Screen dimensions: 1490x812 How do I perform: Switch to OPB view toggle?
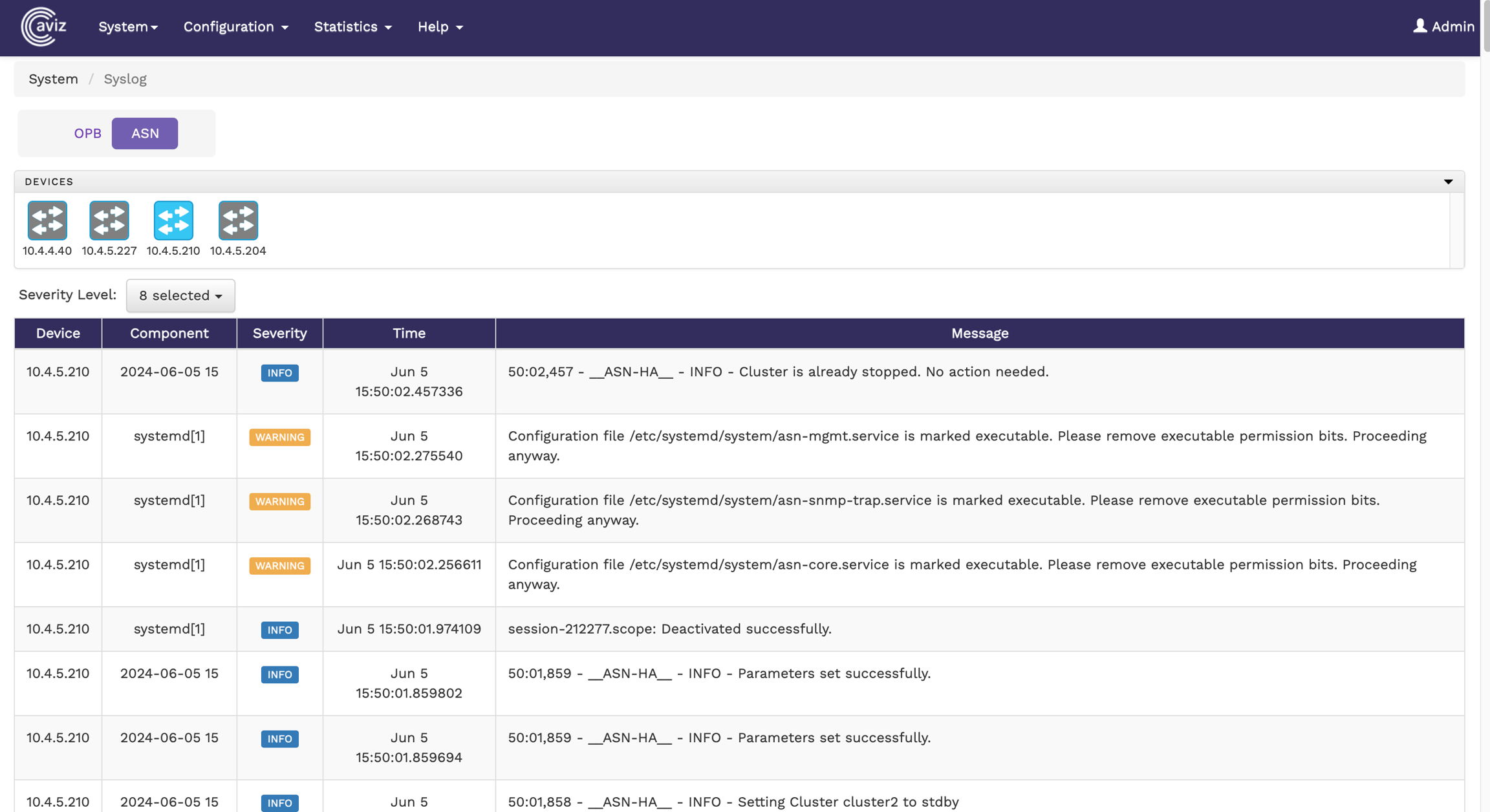(87, 133)
